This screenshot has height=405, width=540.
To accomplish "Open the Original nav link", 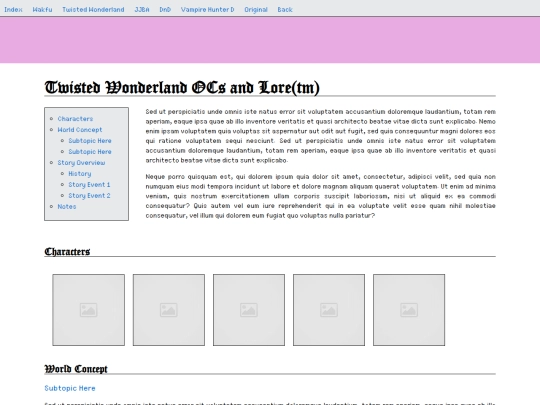I will click(256, 10).
